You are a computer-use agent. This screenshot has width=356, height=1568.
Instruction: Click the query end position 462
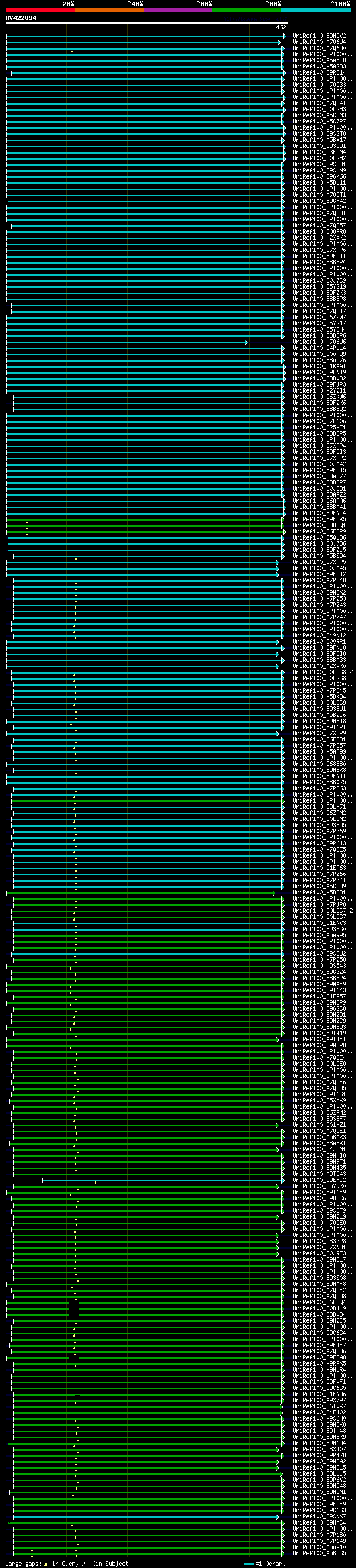pos(281,27)
